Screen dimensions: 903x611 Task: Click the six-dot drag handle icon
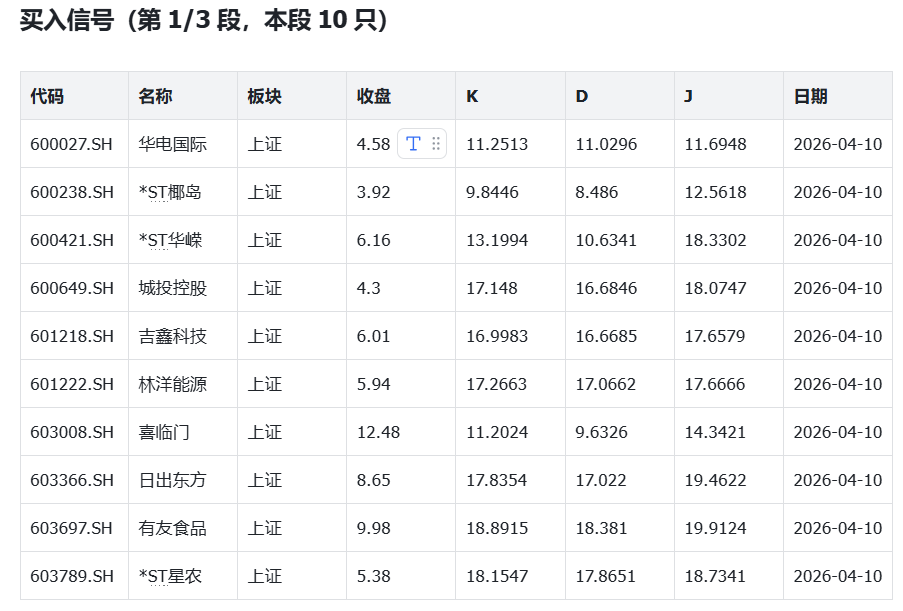[436, 144]
